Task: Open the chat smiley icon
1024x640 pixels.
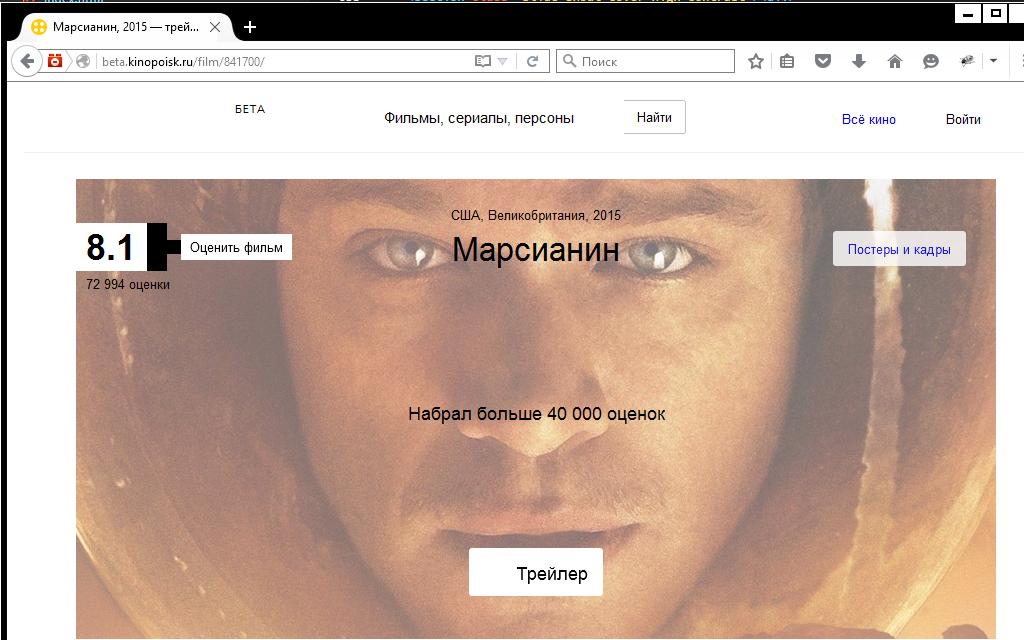Action: click(x=931, y=61)
